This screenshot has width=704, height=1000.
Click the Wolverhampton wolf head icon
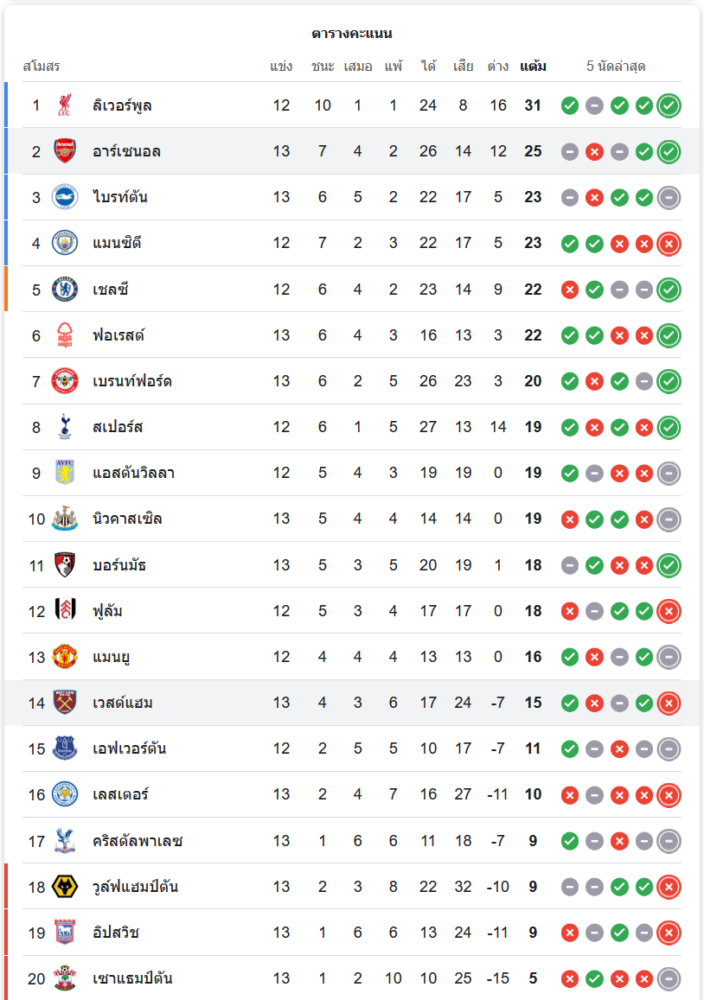click(64, 886)
